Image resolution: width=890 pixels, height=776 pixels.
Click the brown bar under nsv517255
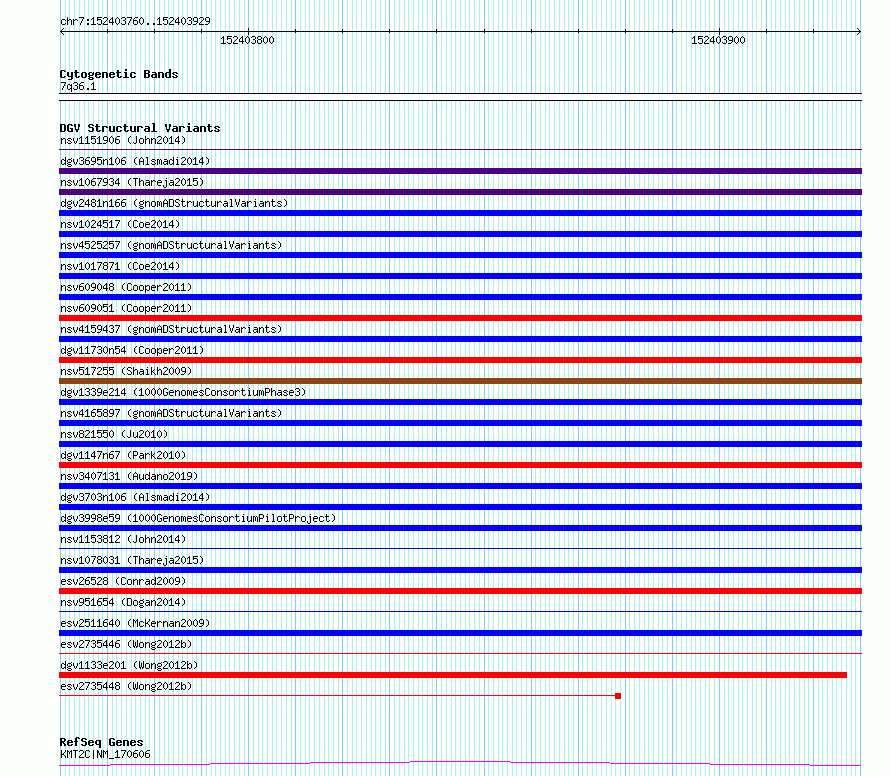click(x=460, y=381)
